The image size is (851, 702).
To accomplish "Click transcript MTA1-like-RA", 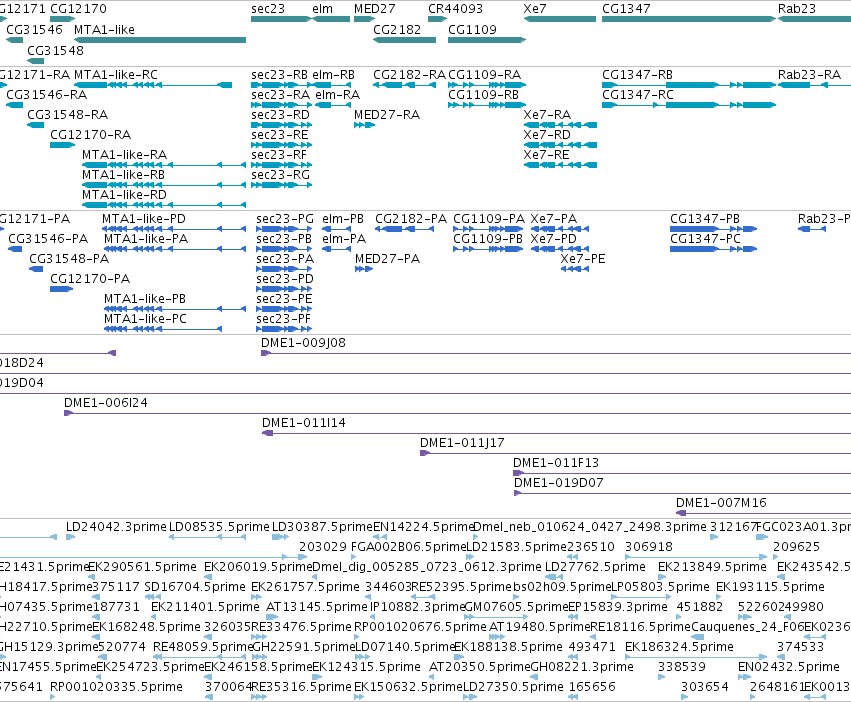I will click(164, 165).
